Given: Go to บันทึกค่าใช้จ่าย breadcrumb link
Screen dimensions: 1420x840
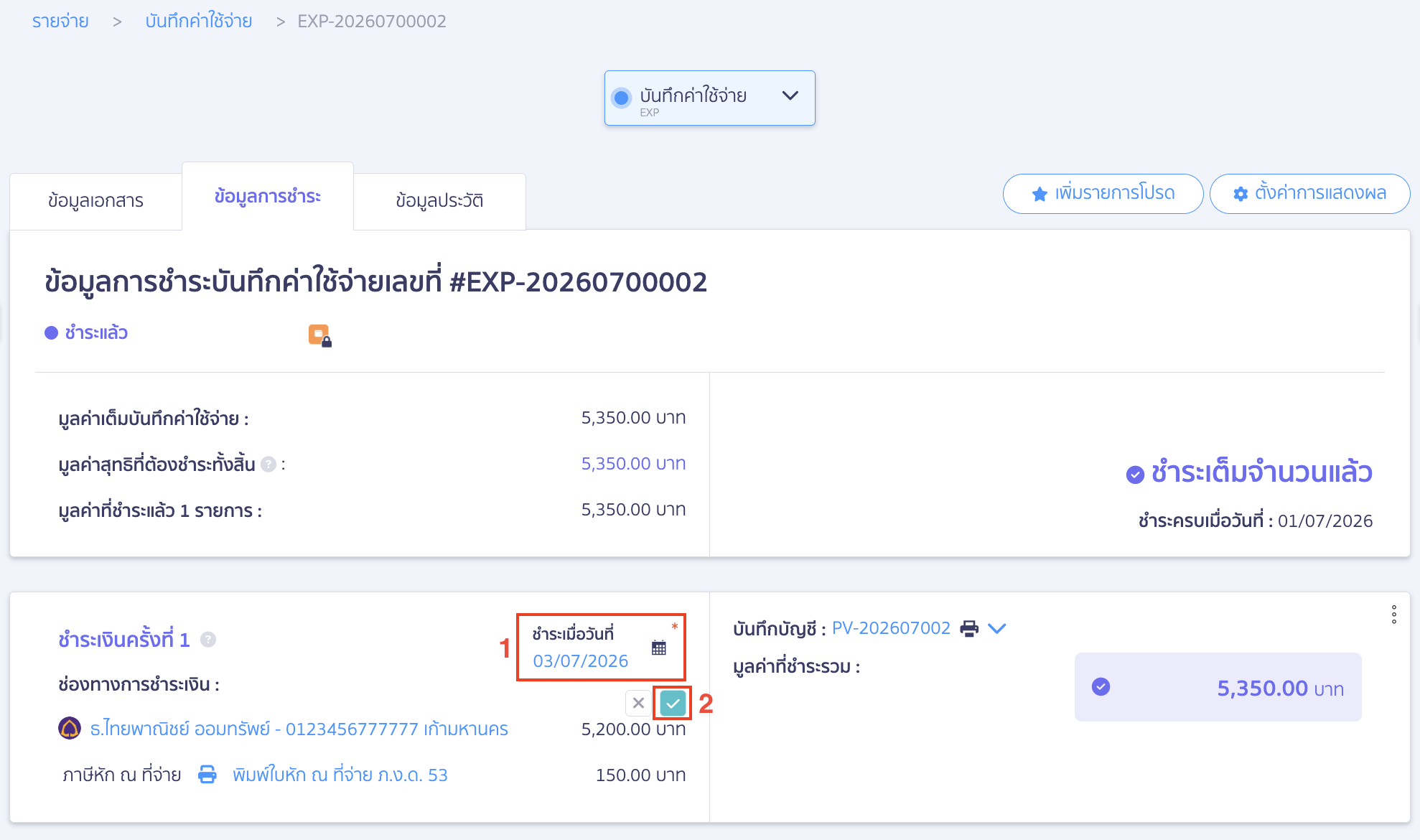Looking at the screenshot, I should point(199,22).
